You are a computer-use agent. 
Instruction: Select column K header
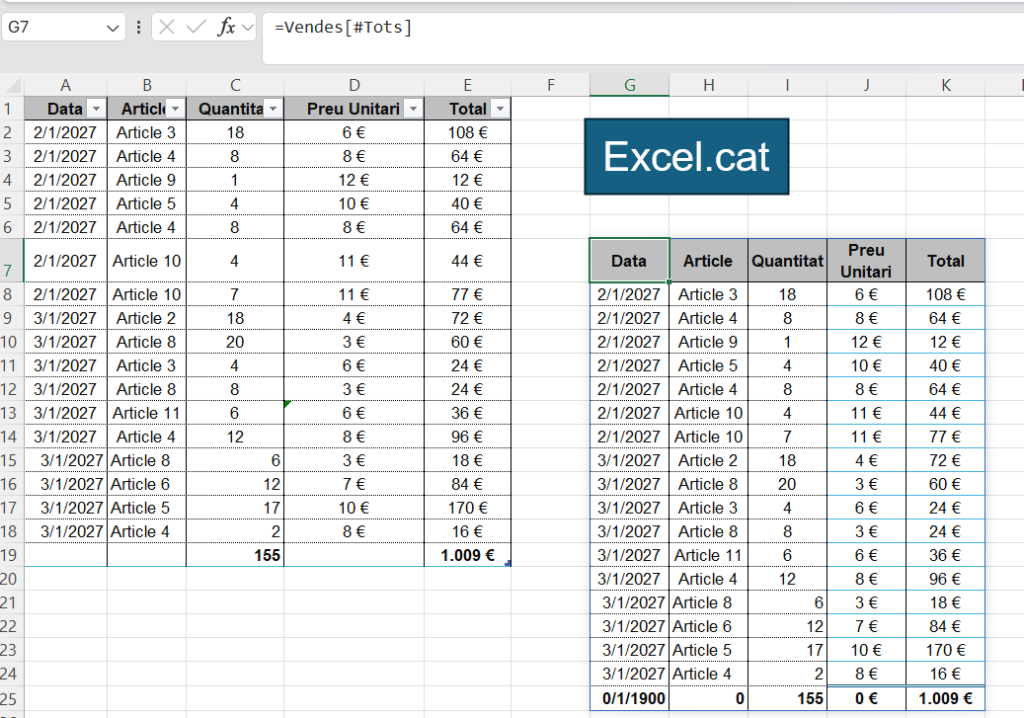coord(946,86)
